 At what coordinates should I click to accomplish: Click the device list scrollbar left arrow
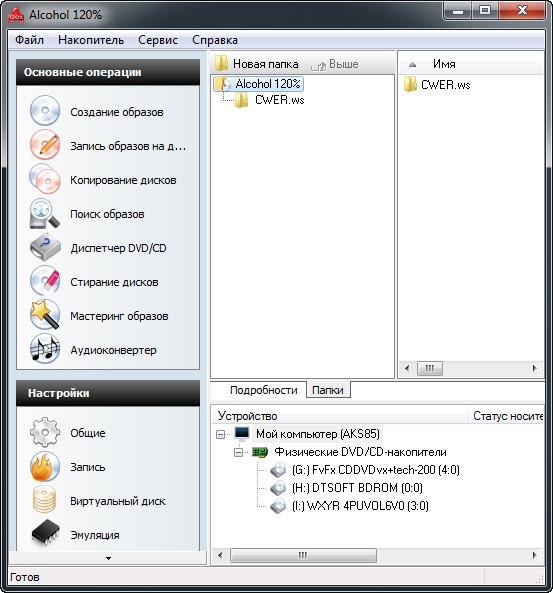(x=220, y=556)
